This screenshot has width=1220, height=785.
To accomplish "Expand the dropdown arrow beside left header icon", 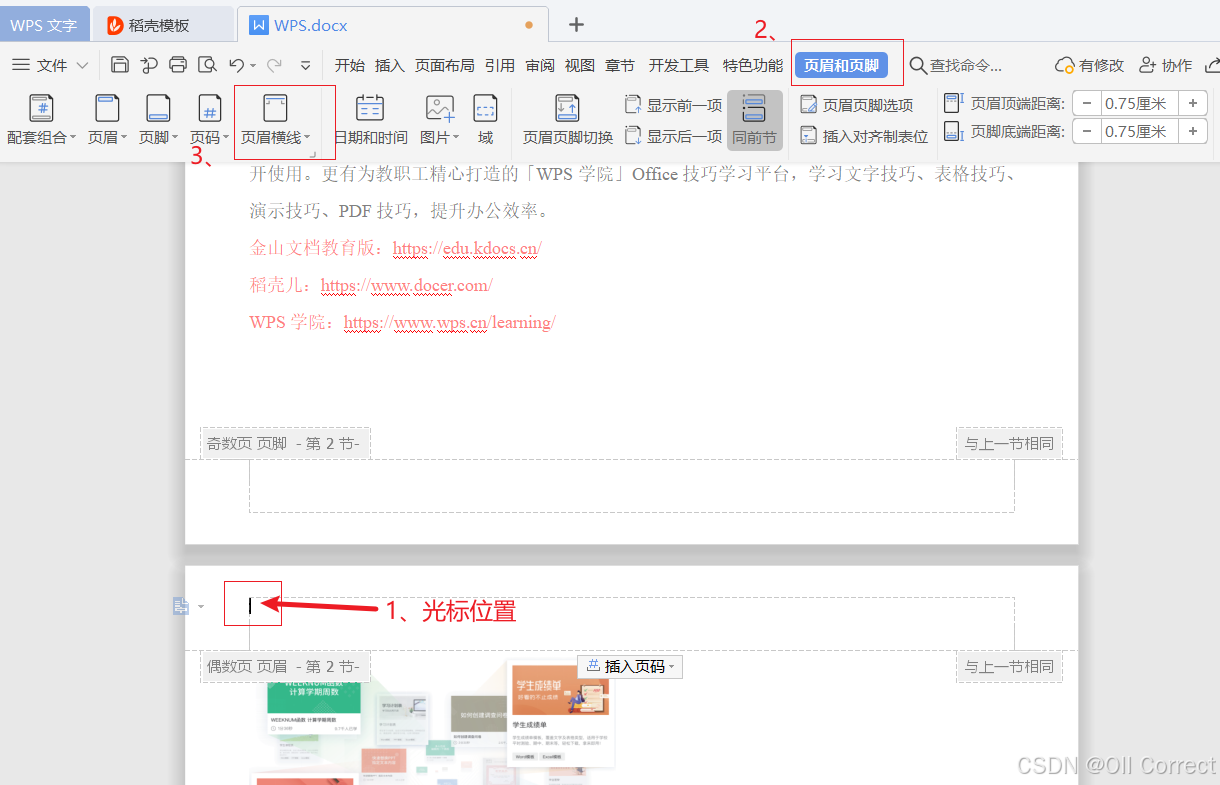I will point(200,607).
